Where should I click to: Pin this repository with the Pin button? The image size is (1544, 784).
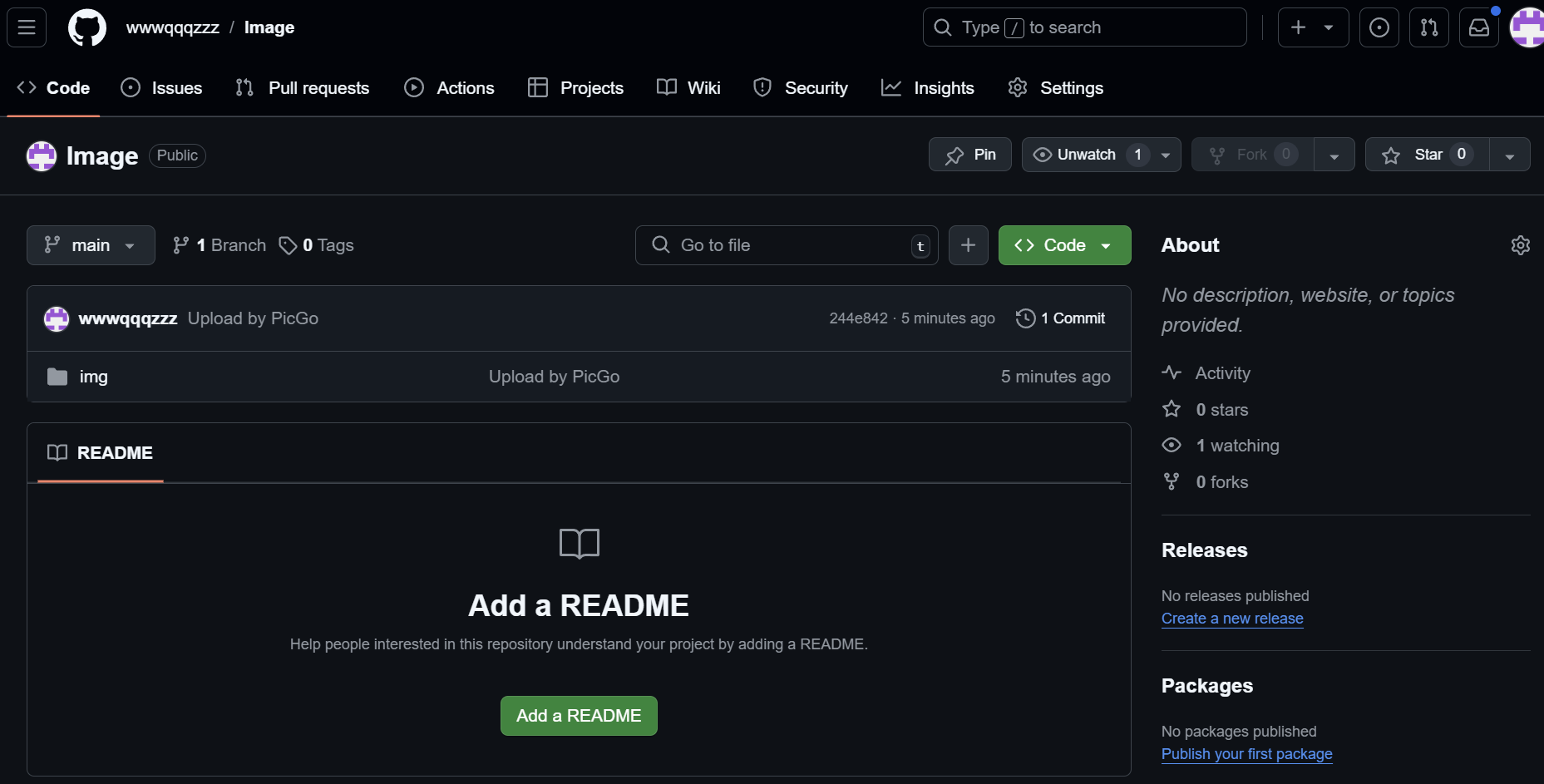970,155
